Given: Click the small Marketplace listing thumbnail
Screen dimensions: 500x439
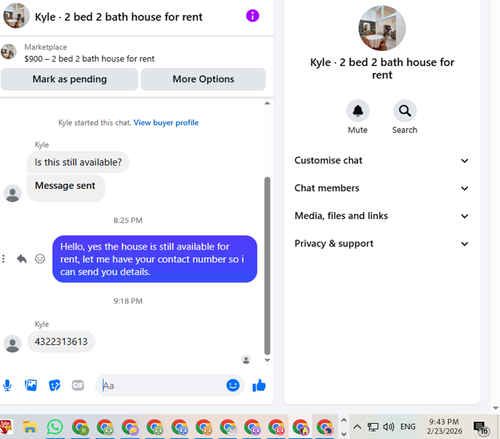Looking at the screenshot, I should tap(9, 52).
